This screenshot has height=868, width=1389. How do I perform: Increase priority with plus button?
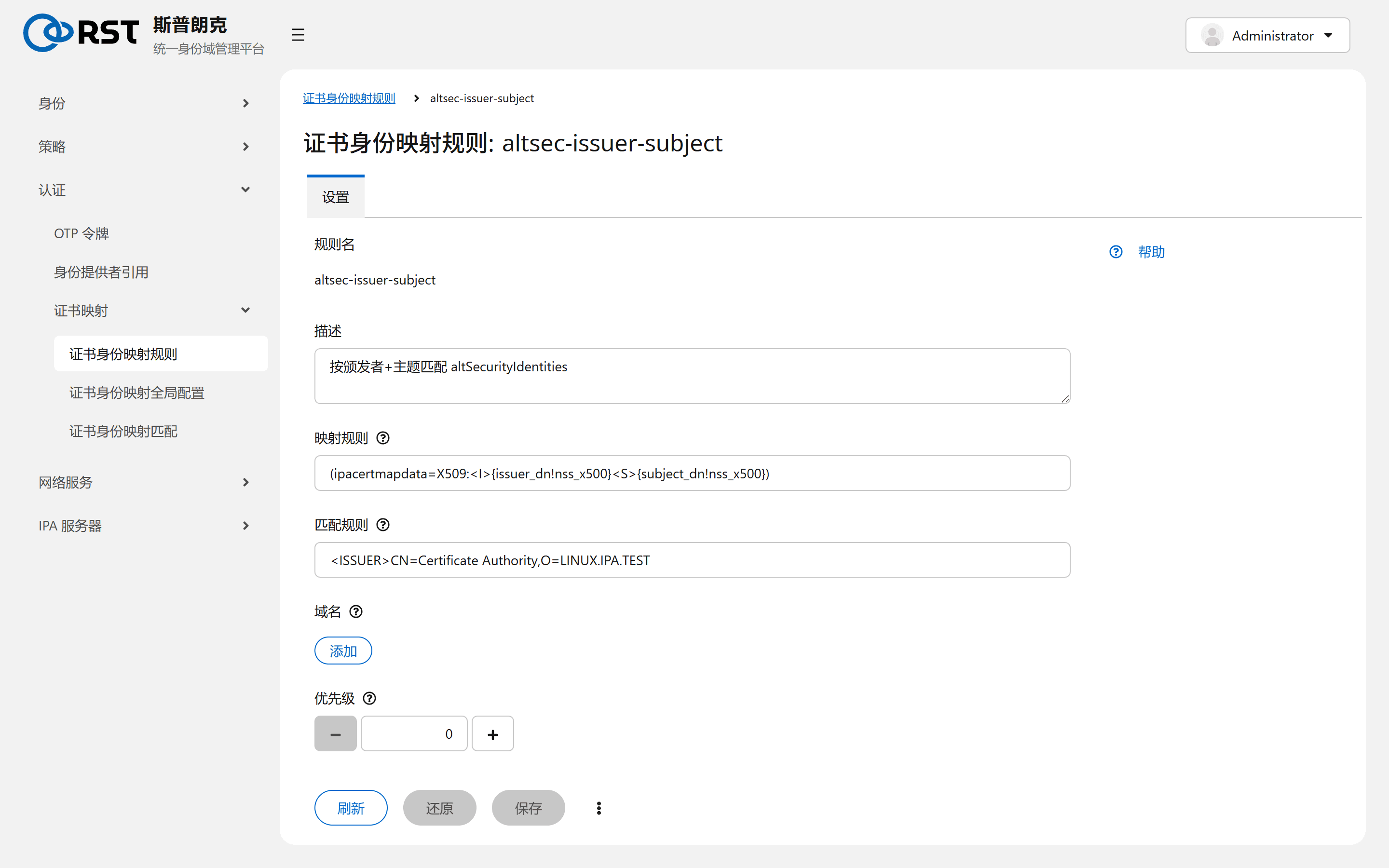click(x=492, y=733)
